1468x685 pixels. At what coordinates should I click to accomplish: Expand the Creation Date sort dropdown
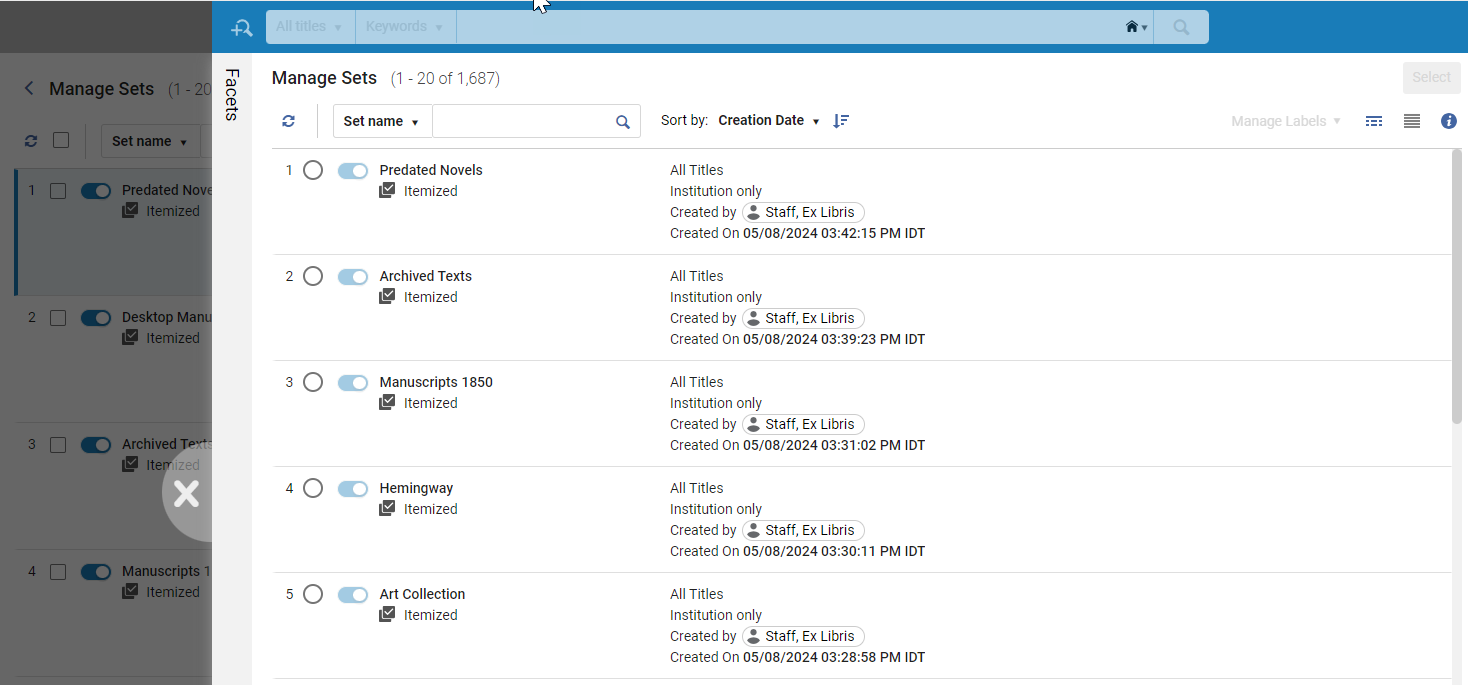pos(769,120)
